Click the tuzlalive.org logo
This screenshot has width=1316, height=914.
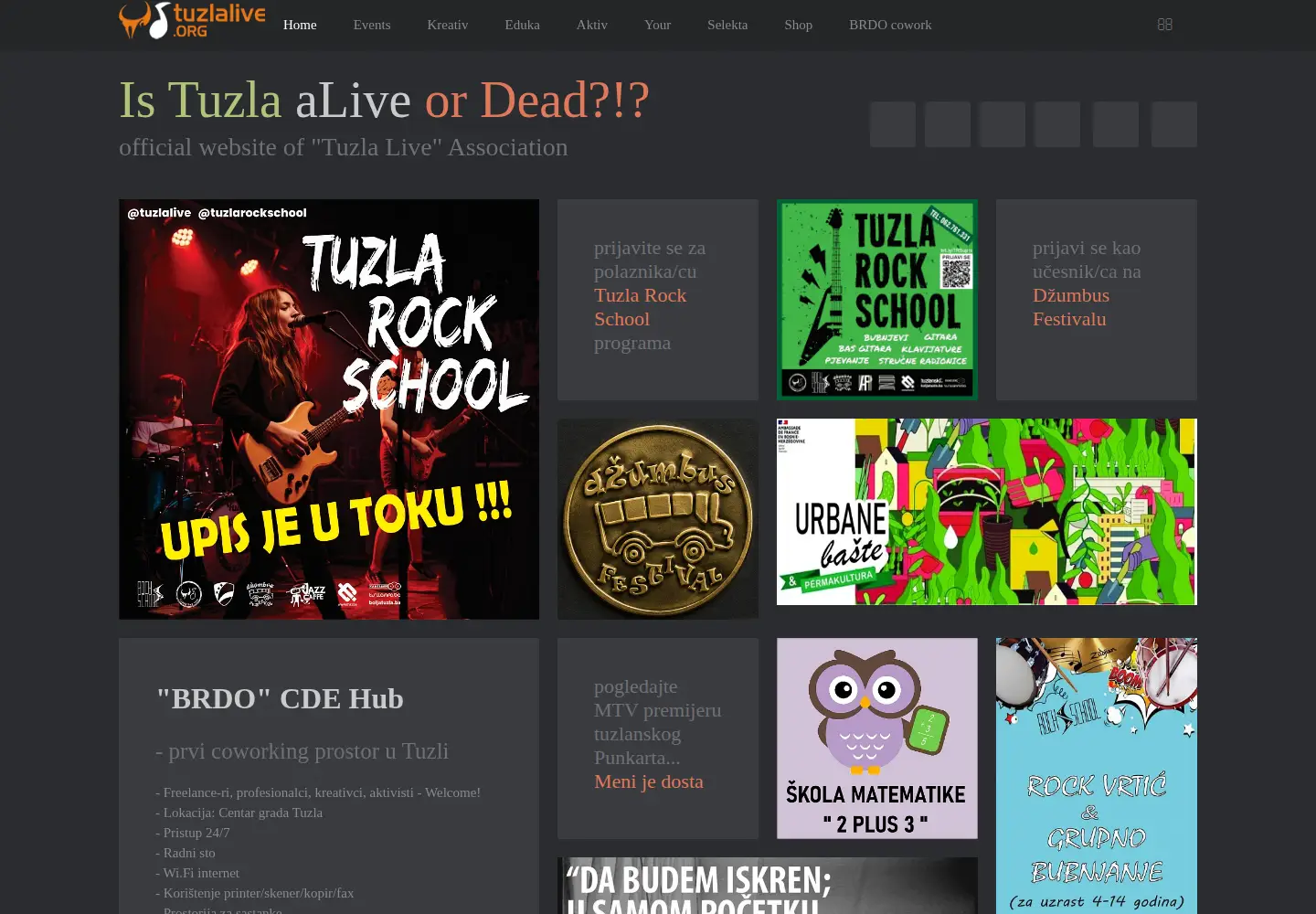[192, 20]
